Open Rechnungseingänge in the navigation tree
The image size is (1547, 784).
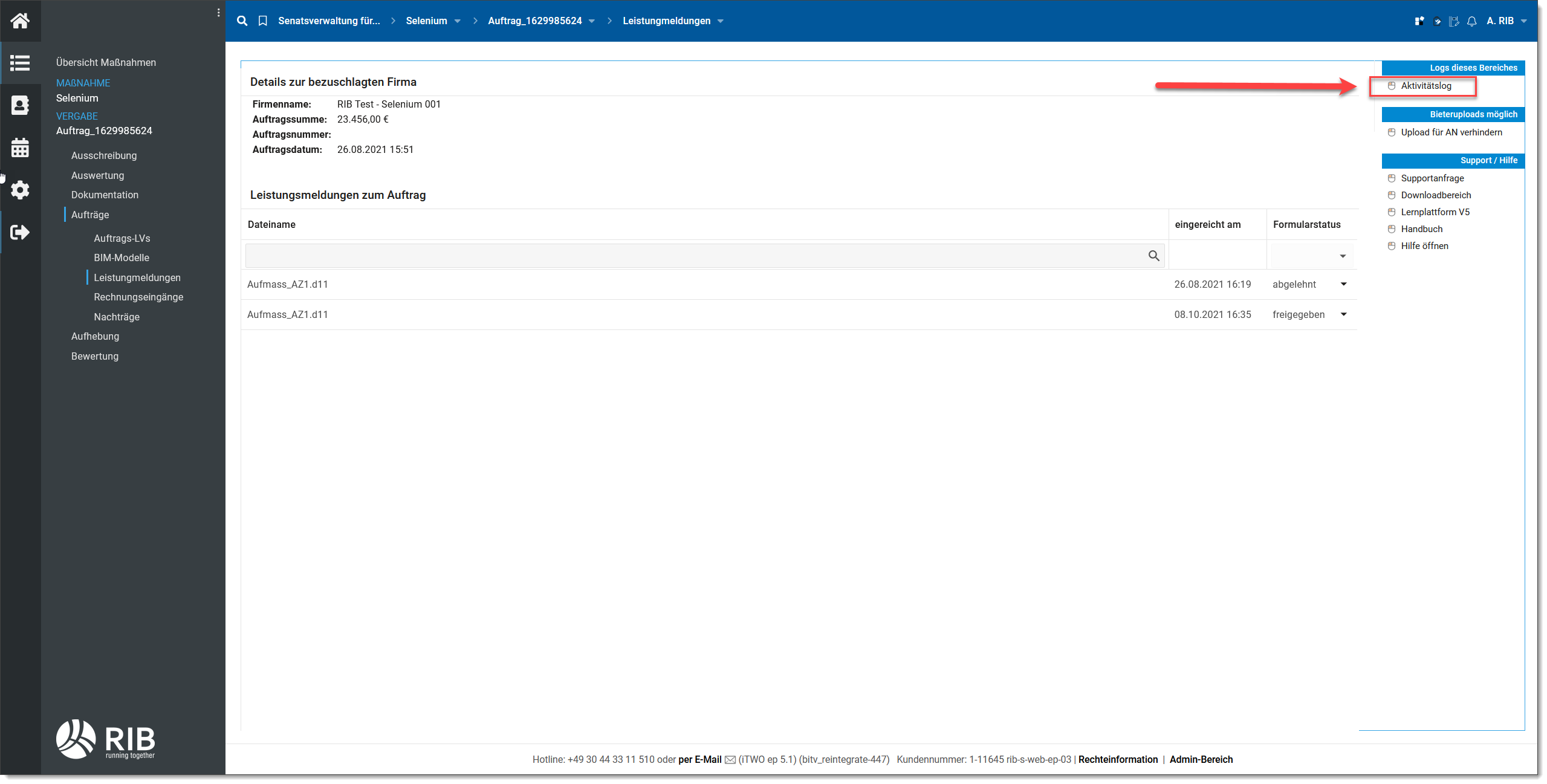click(x=138, y=297)
